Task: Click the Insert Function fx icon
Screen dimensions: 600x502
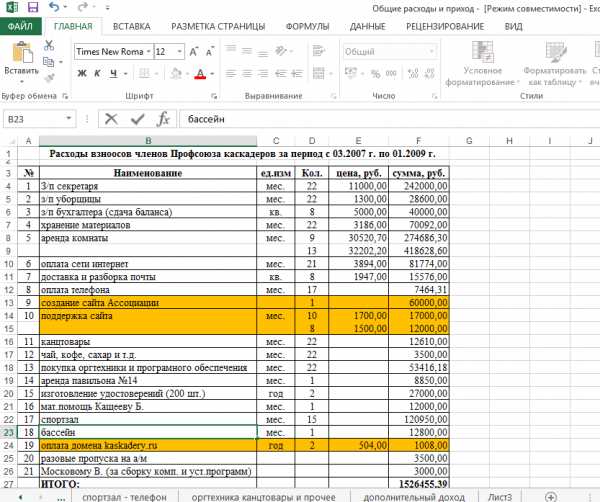Action: point(163,118)
